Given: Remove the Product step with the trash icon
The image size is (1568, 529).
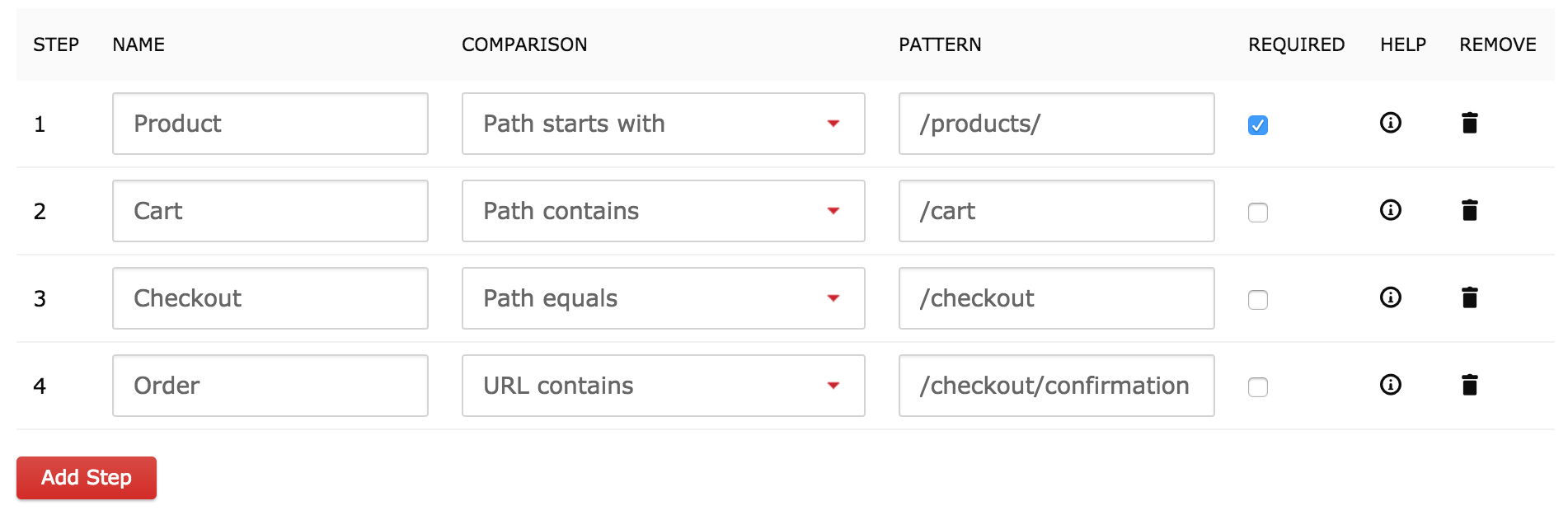Looking at the screenshot, I should coord(1470,124).
